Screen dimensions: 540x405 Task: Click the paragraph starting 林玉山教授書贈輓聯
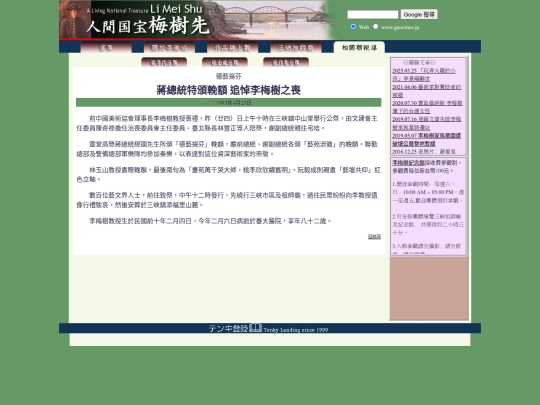click(228, 175)
